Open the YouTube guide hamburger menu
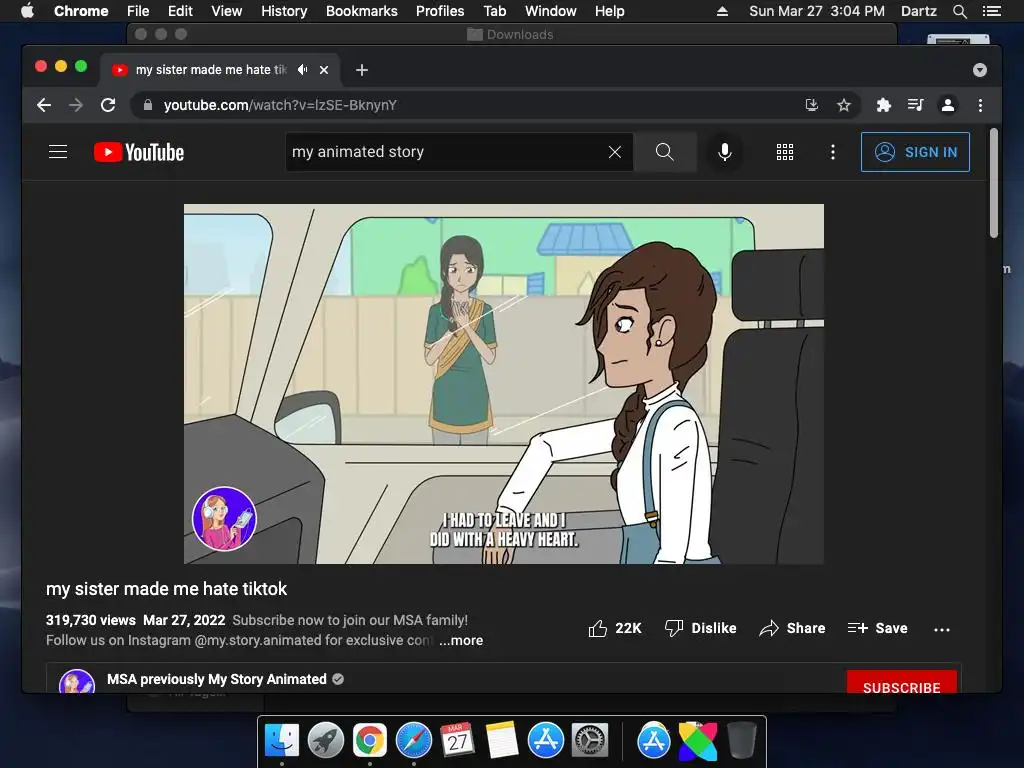Viewport: 1024px width, 768px height. (x=58, y=152)
